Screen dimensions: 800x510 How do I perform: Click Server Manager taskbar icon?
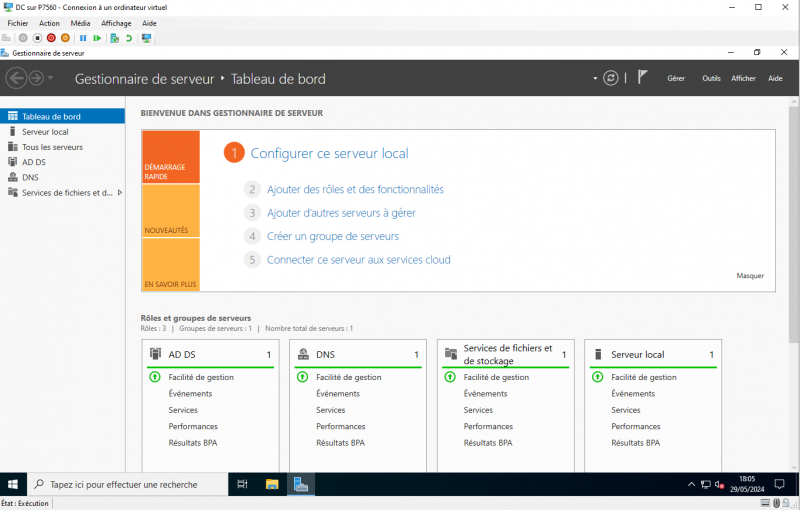click(x=301, y=484)
